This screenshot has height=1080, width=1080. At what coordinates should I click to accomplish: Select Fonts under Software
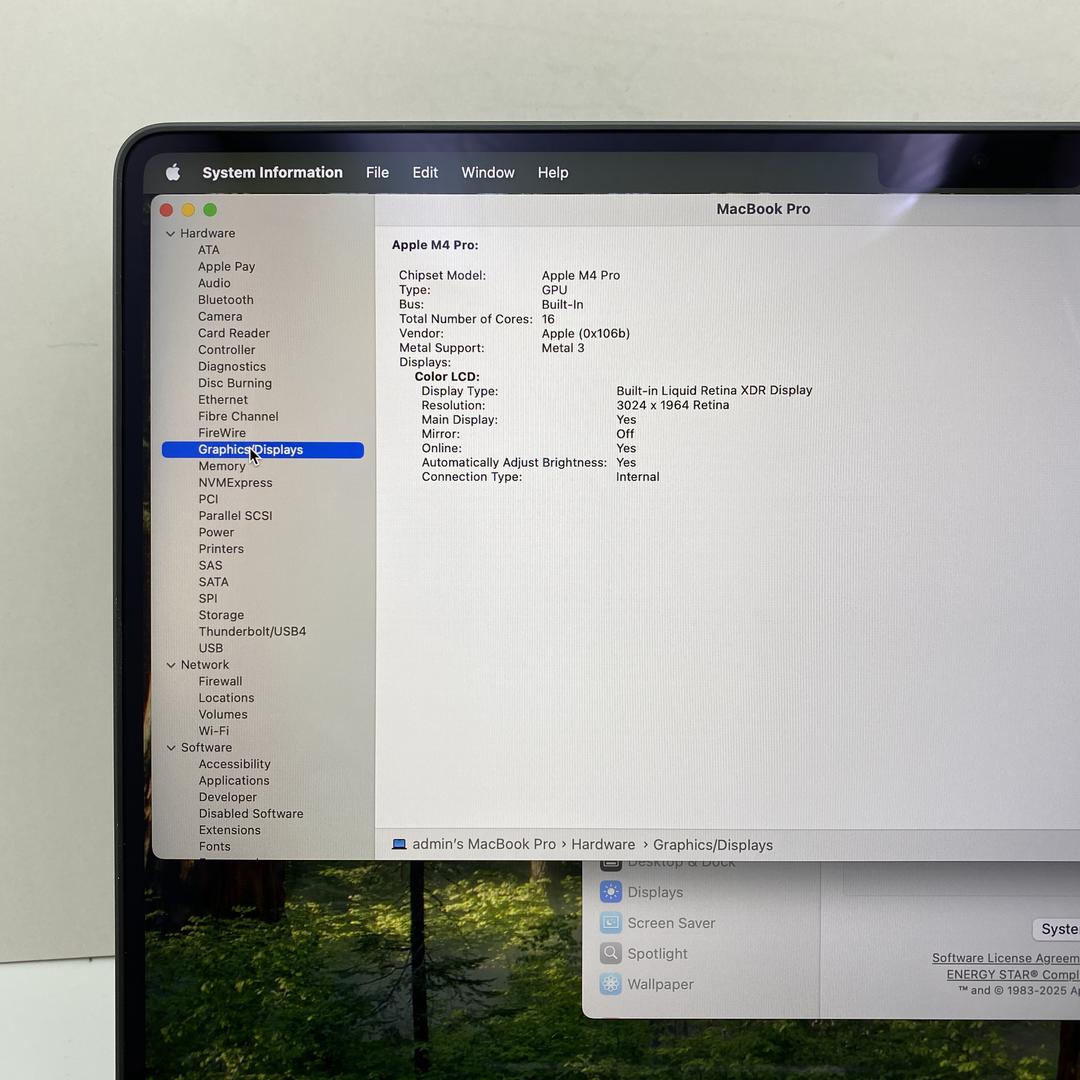[x=215, y=847]
